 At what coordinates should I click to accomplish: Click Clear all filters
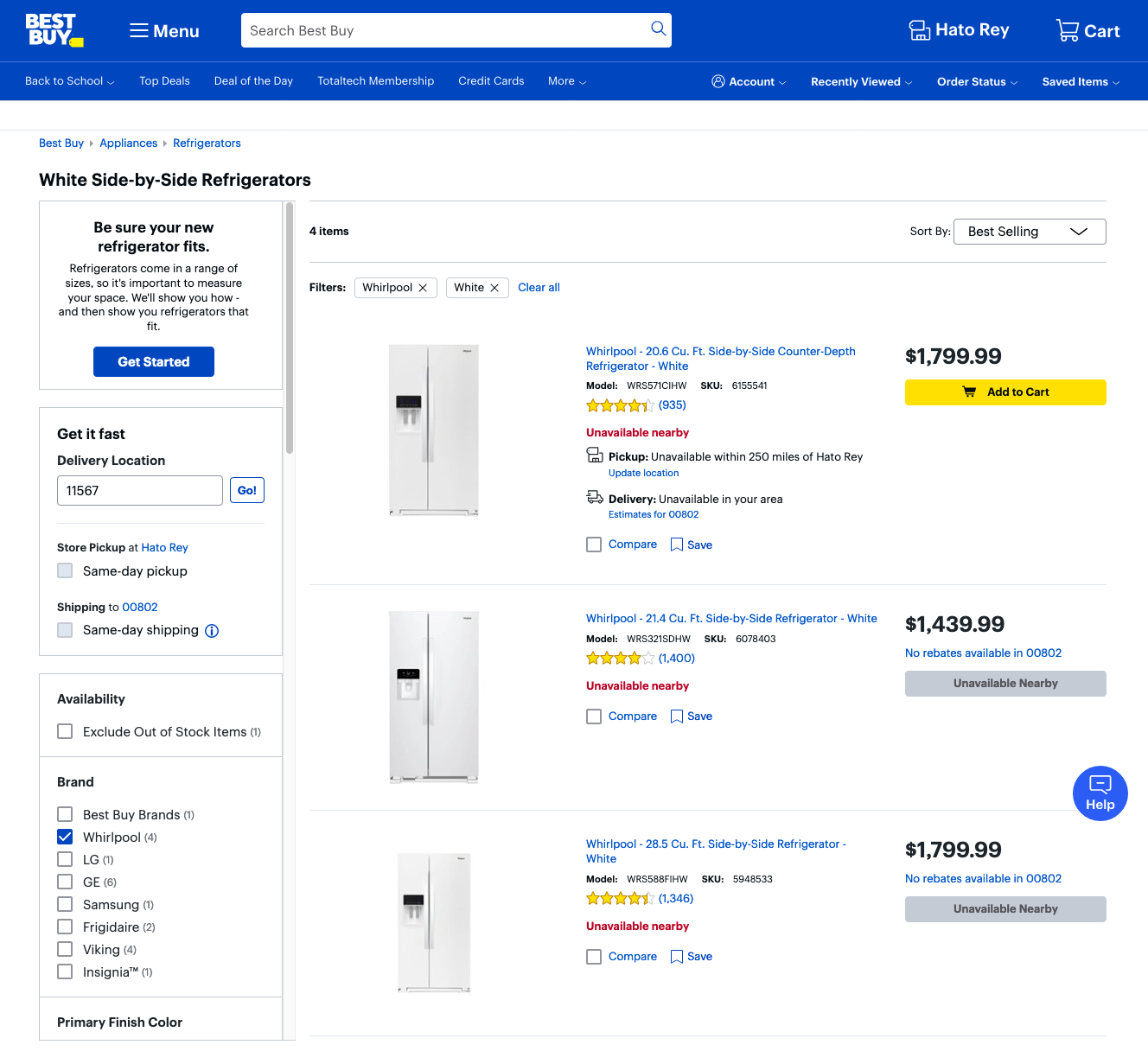click(x=539, y=288)
